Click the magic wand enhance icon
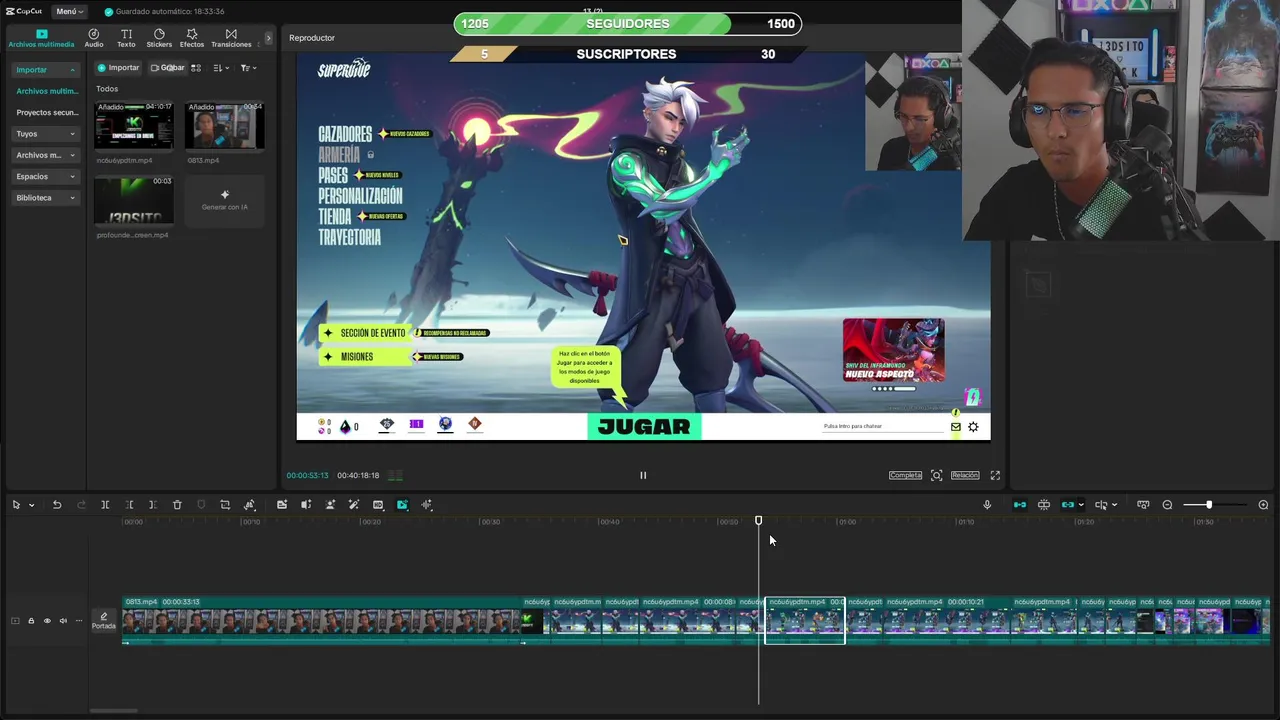 coord(354,505)
